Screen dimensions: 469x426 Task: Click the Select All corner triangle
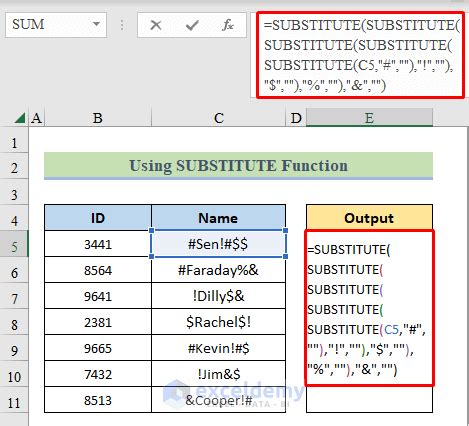point(20,118)
